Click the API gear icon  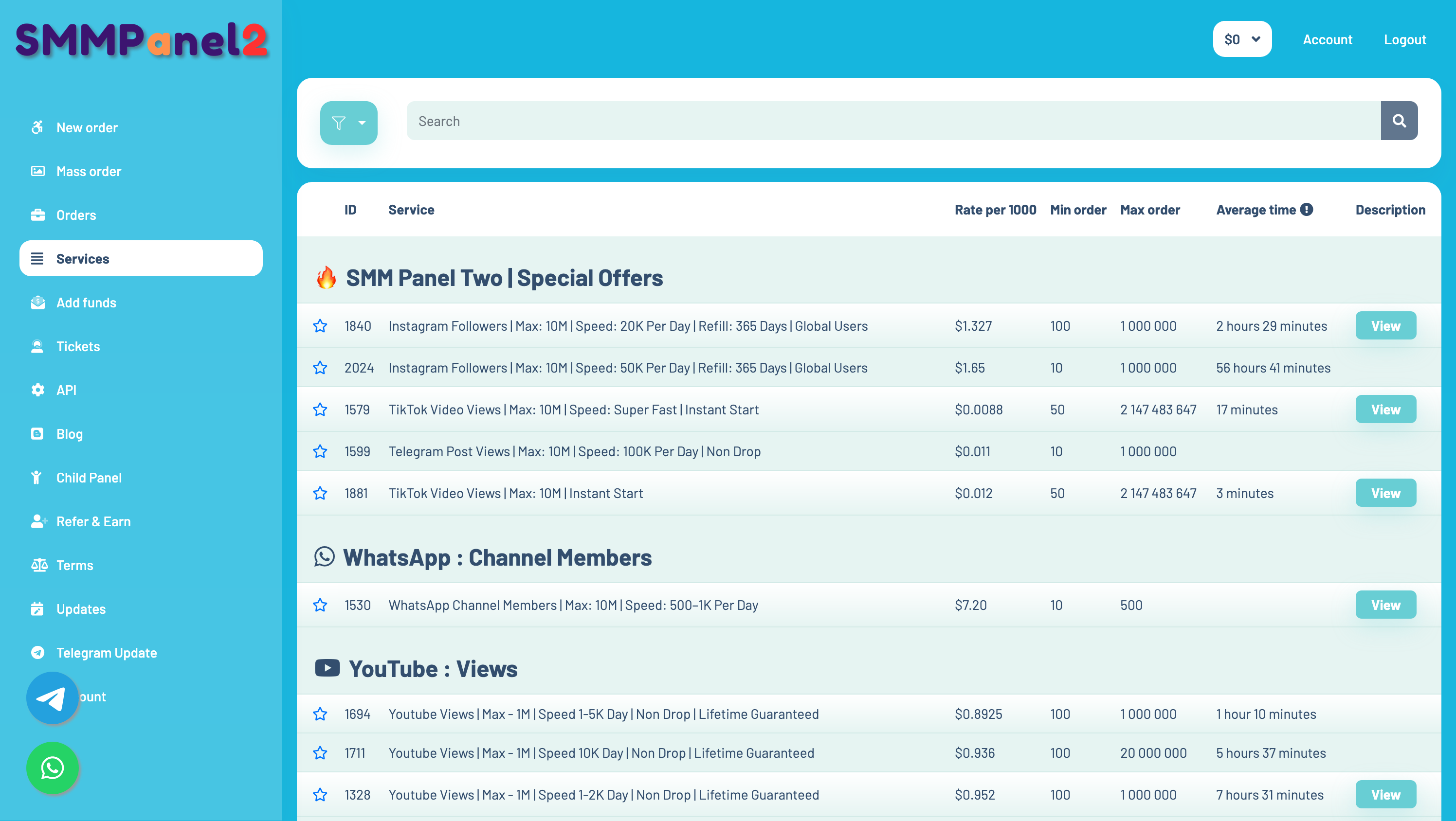(x=37, y=390)
